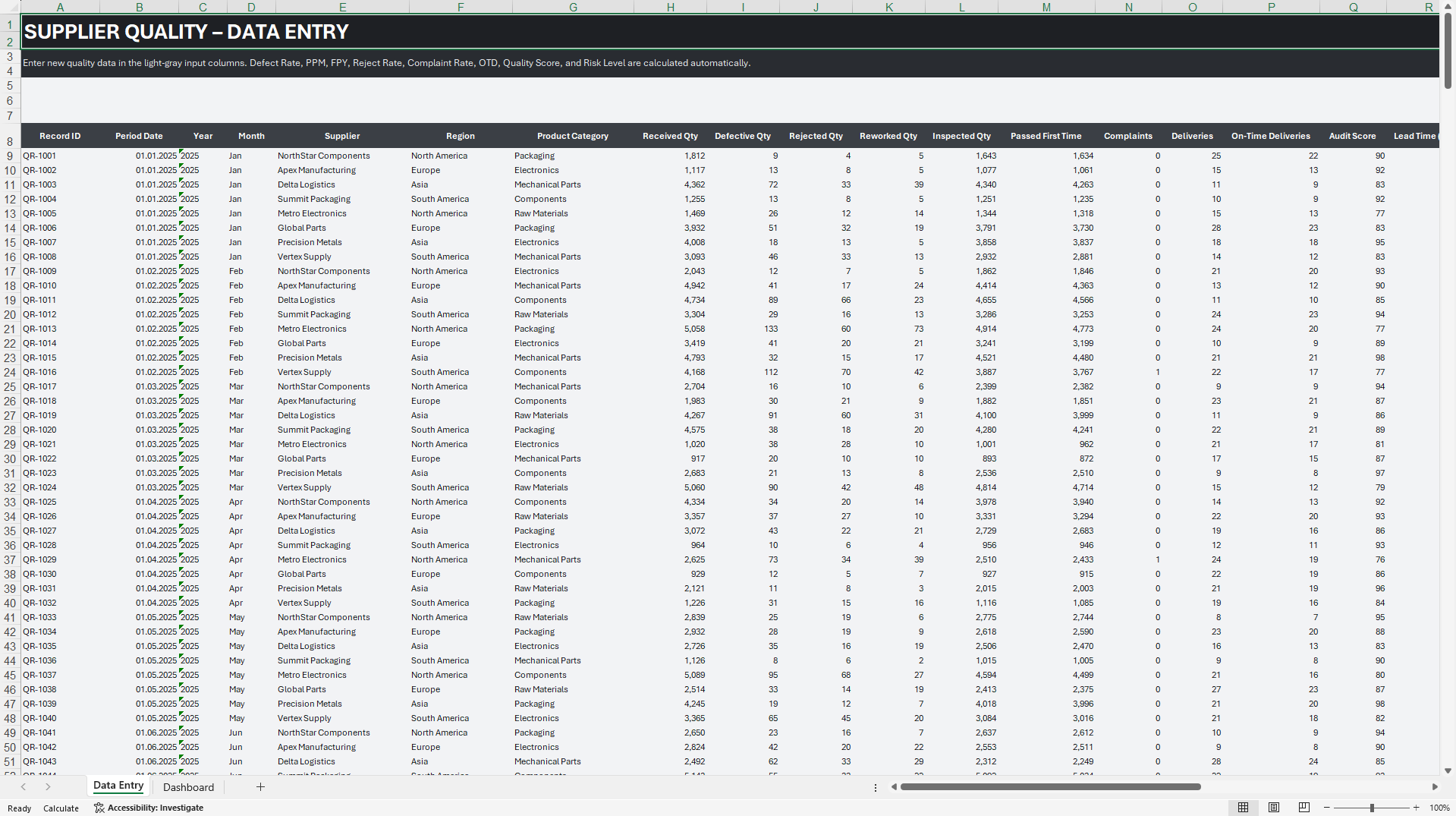1456x816 pixels.
Task: Switch to the Dashboard sheet tab
Action: click(x=188, y=787)
